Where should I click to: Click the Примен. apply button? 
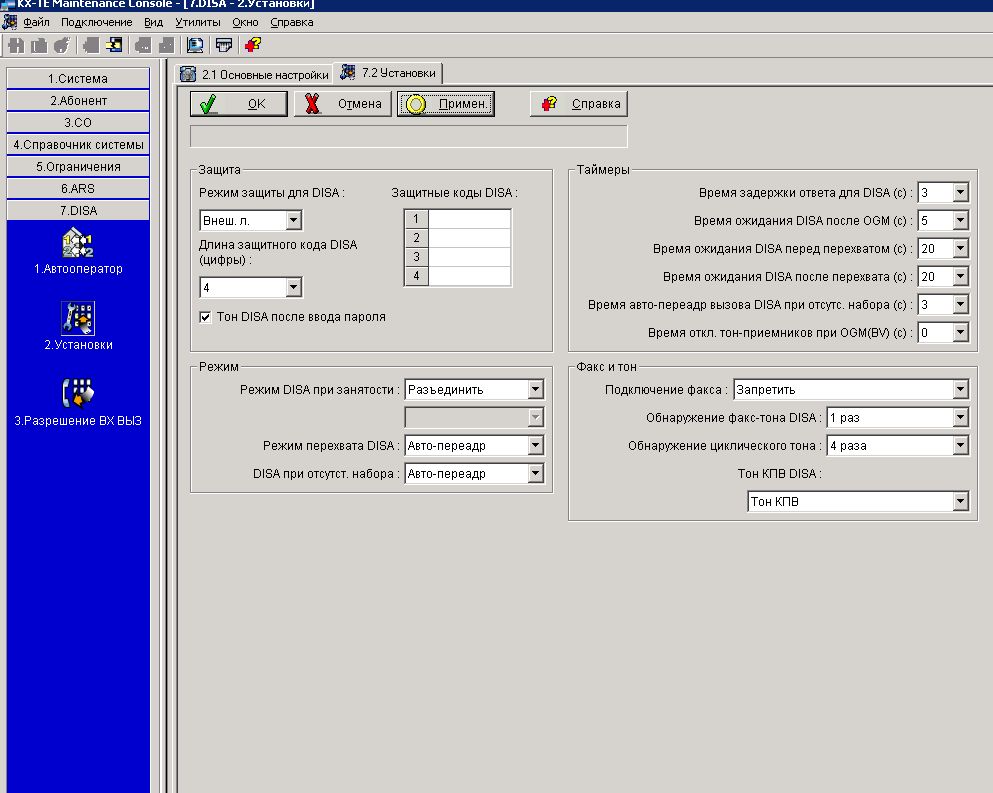coord(446,104)
